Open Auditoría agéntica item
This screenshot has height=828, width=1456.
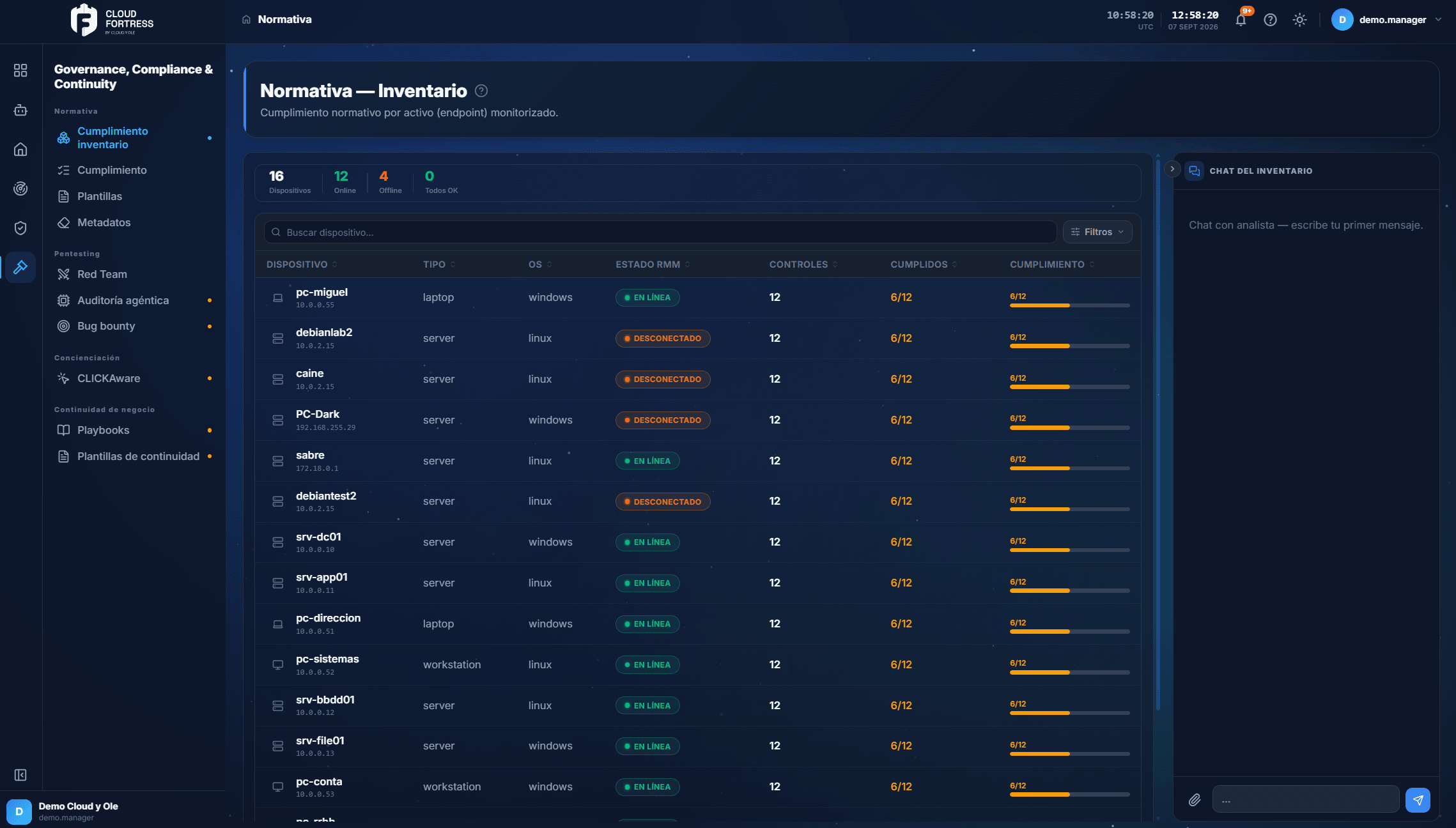[x=134, y=300]
